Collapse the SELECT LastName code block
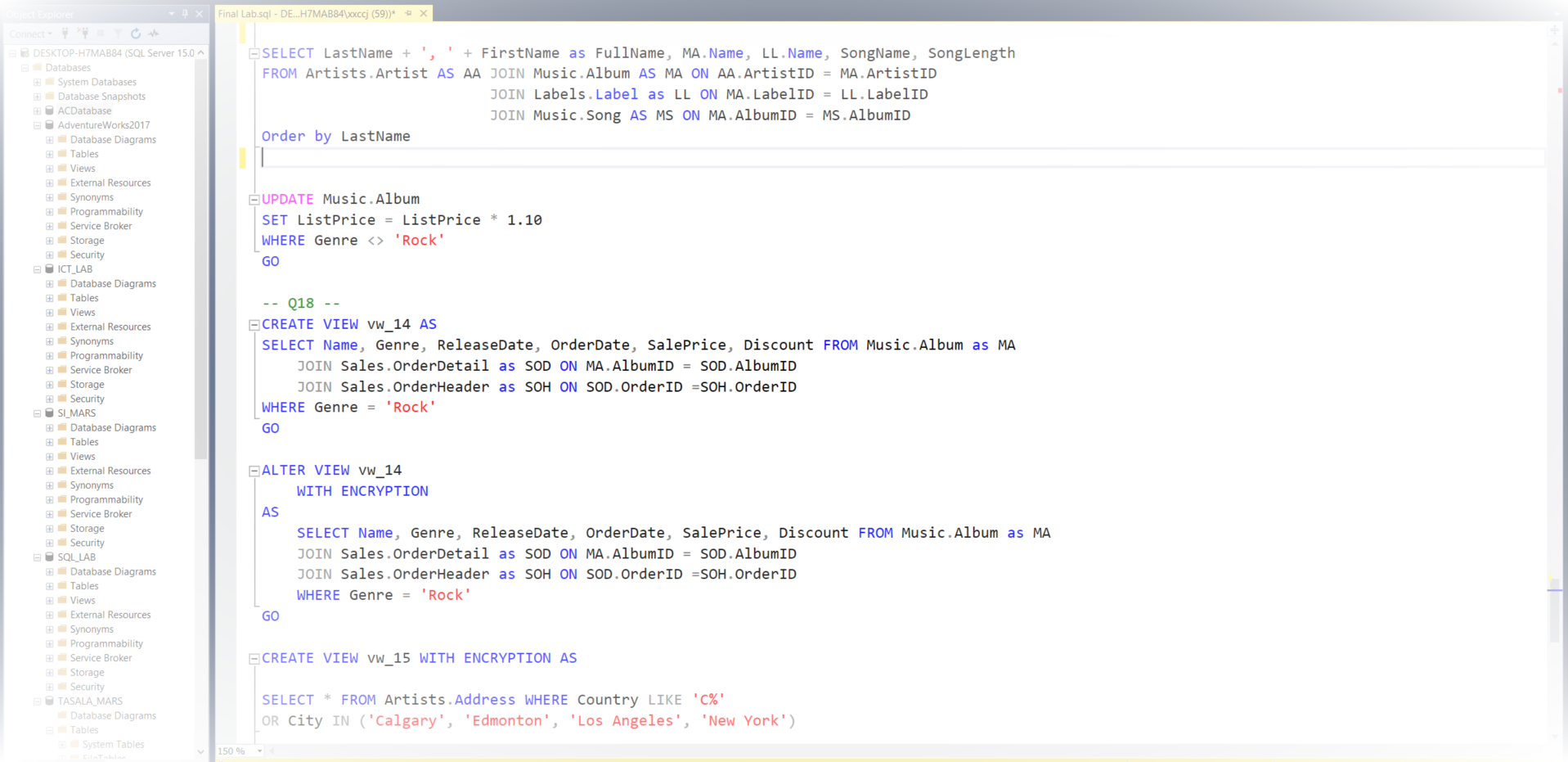Viewport: 1568px width, 762px height. click(254, 53)
